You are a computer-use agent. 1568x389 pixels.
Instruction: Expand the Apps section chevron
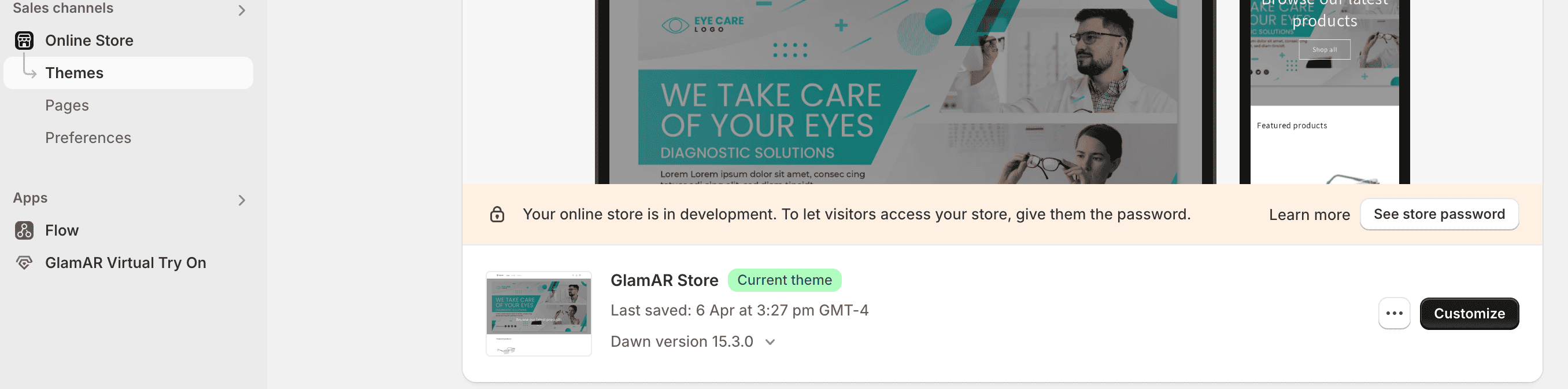coord(242,200)
